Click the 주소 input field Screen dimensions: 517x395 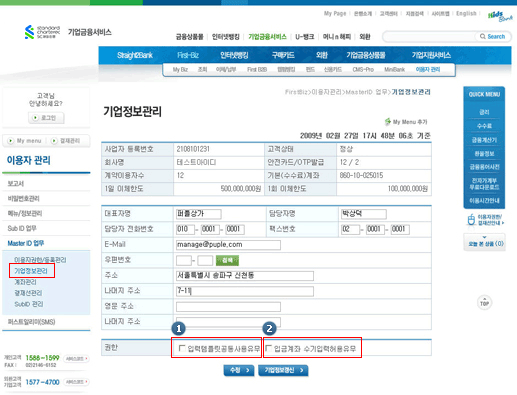pyautogui.click(x=245, y=276)
